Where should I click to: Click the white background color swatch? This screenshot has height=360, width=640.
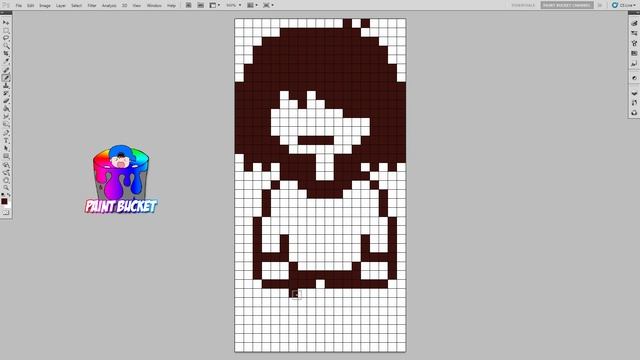click(8, 205)
